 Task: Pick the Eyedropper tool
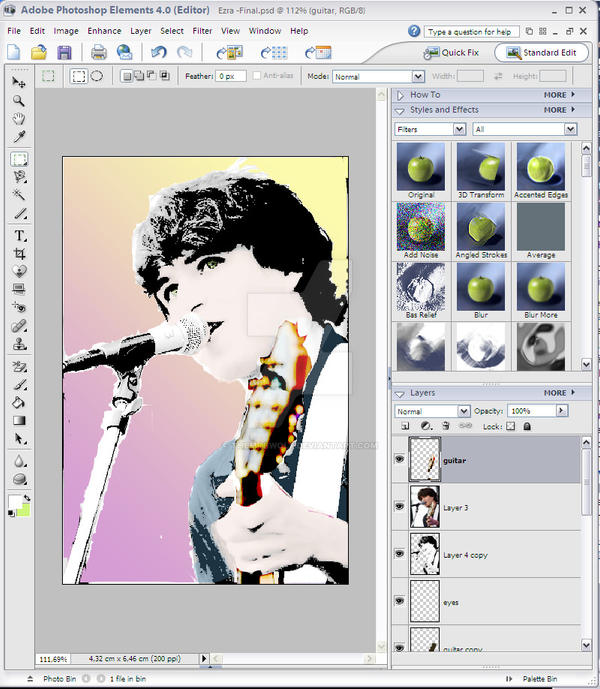pos(19,137)
